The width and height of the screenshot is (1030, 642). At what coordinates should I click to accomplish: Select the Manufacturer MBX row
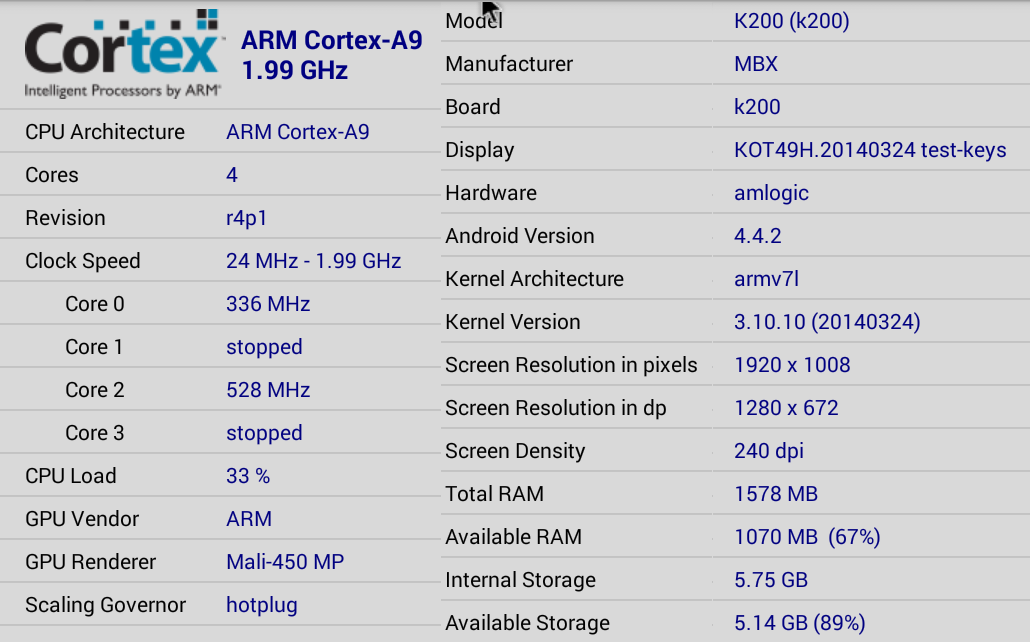coord(736,64)
